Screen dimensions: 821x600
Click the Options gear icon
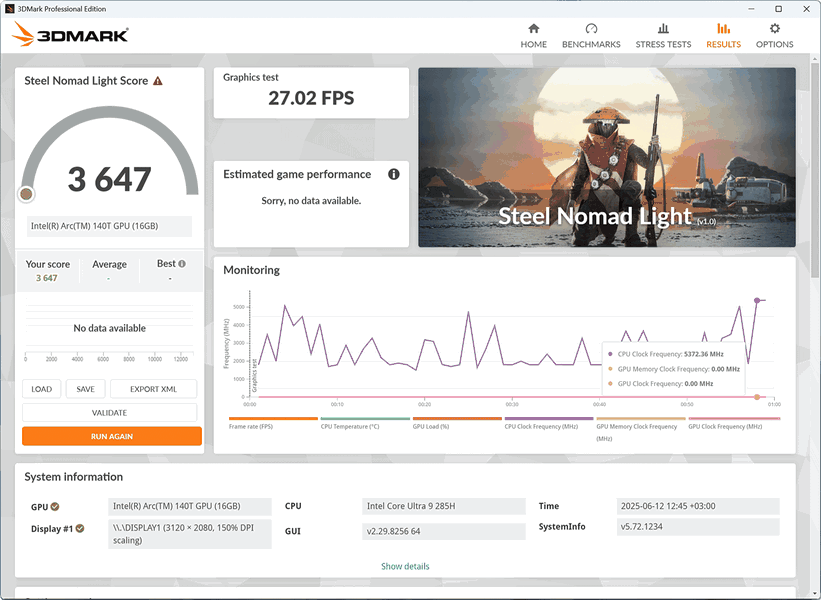tap(774, 28)
